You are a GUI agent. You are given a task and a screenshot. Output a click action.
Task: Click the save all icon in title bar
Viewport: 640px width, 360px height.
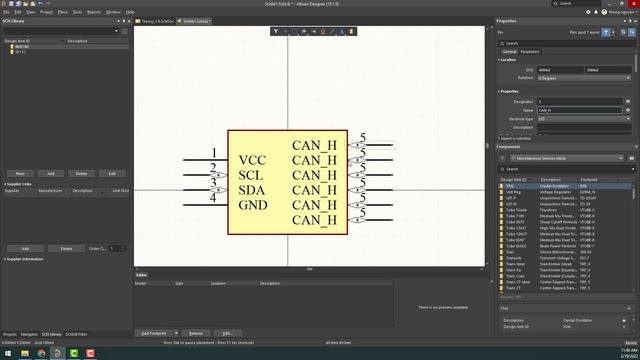pyautogui.click(x=18, y=4)
